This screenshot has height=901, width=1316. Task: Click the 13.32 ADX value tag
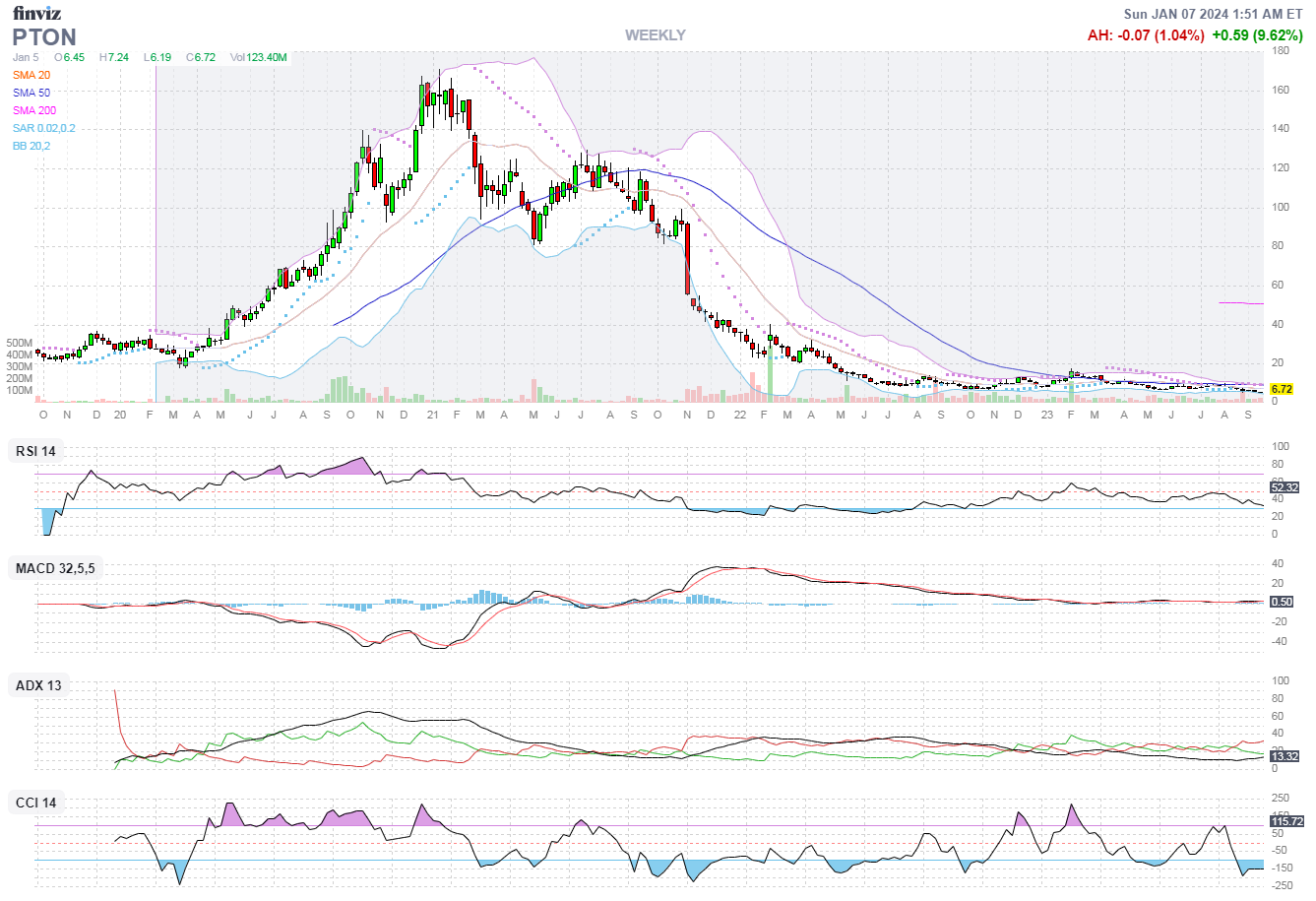[1285, 756]
